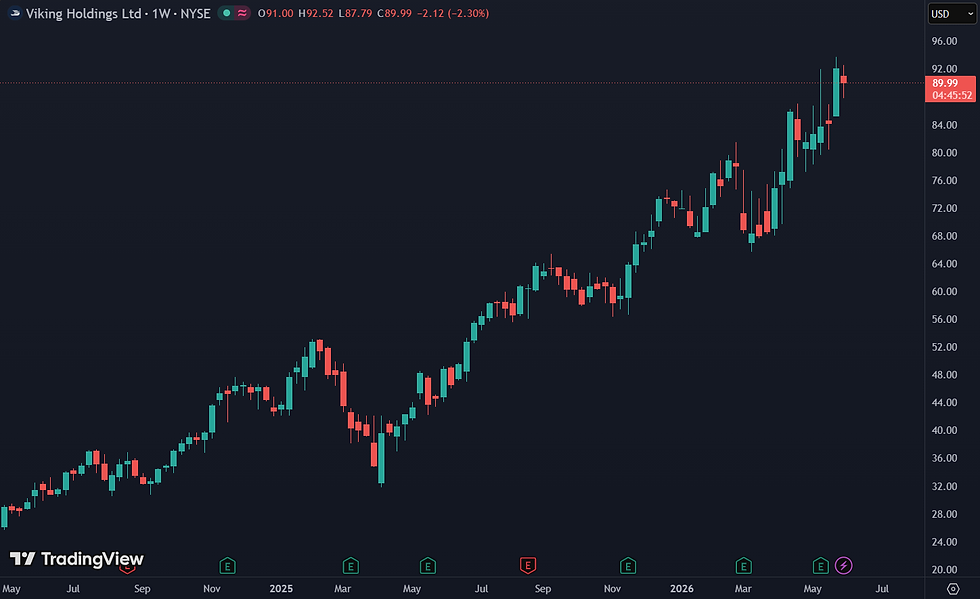Click the high value H92.52
The height and width of the screenshot is (599, 980).
(x=316, y=13)
